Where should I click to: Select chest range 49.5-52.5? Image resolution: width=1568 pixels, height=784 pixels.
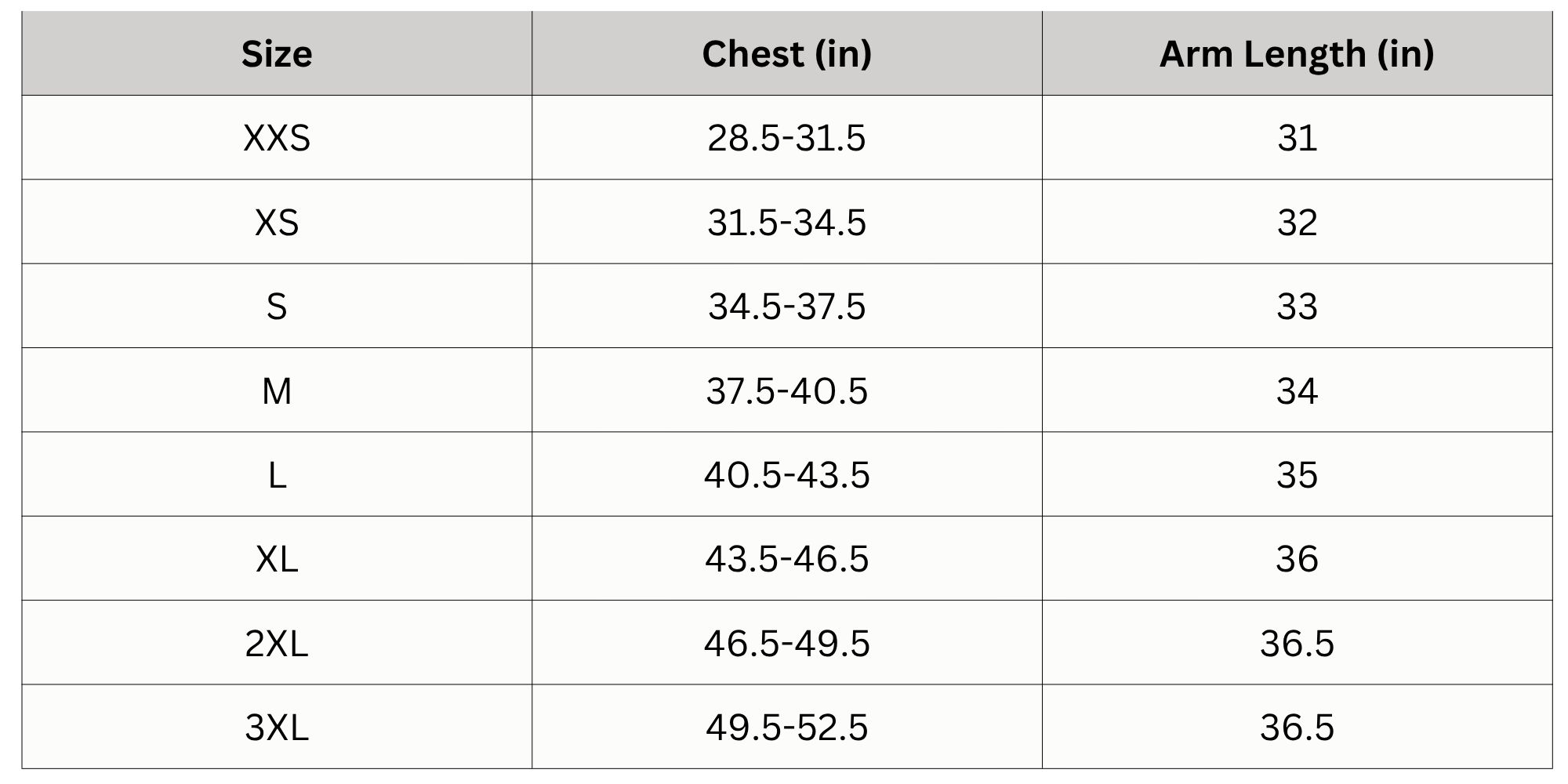(786, 728)
